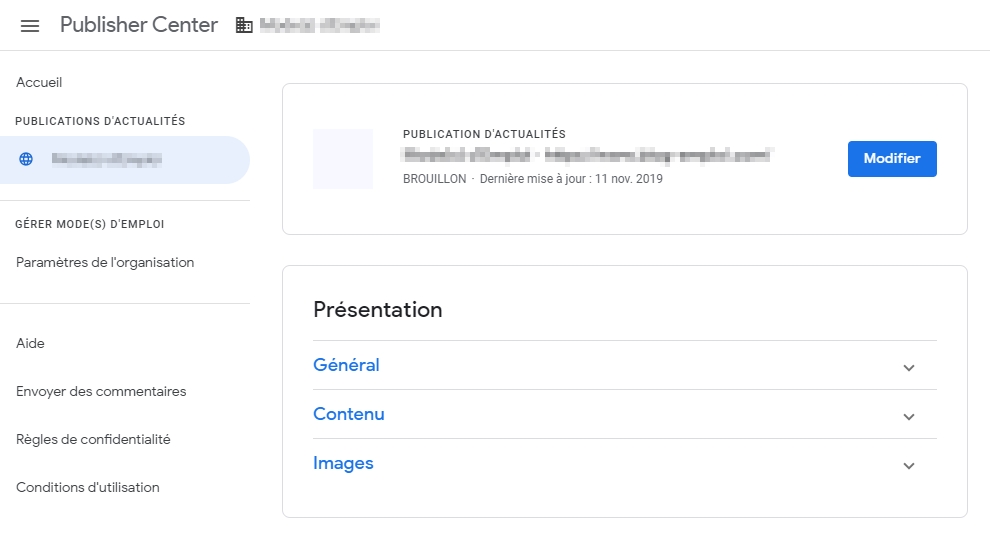Click Envoyer des commentaires

101,391
